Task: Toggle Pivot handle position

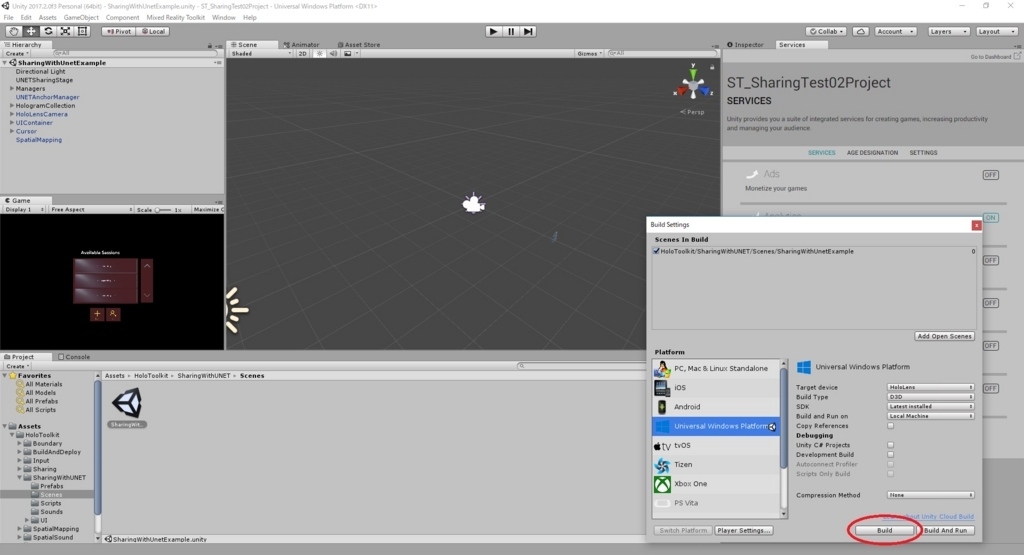Action: (x=118, y=31)
